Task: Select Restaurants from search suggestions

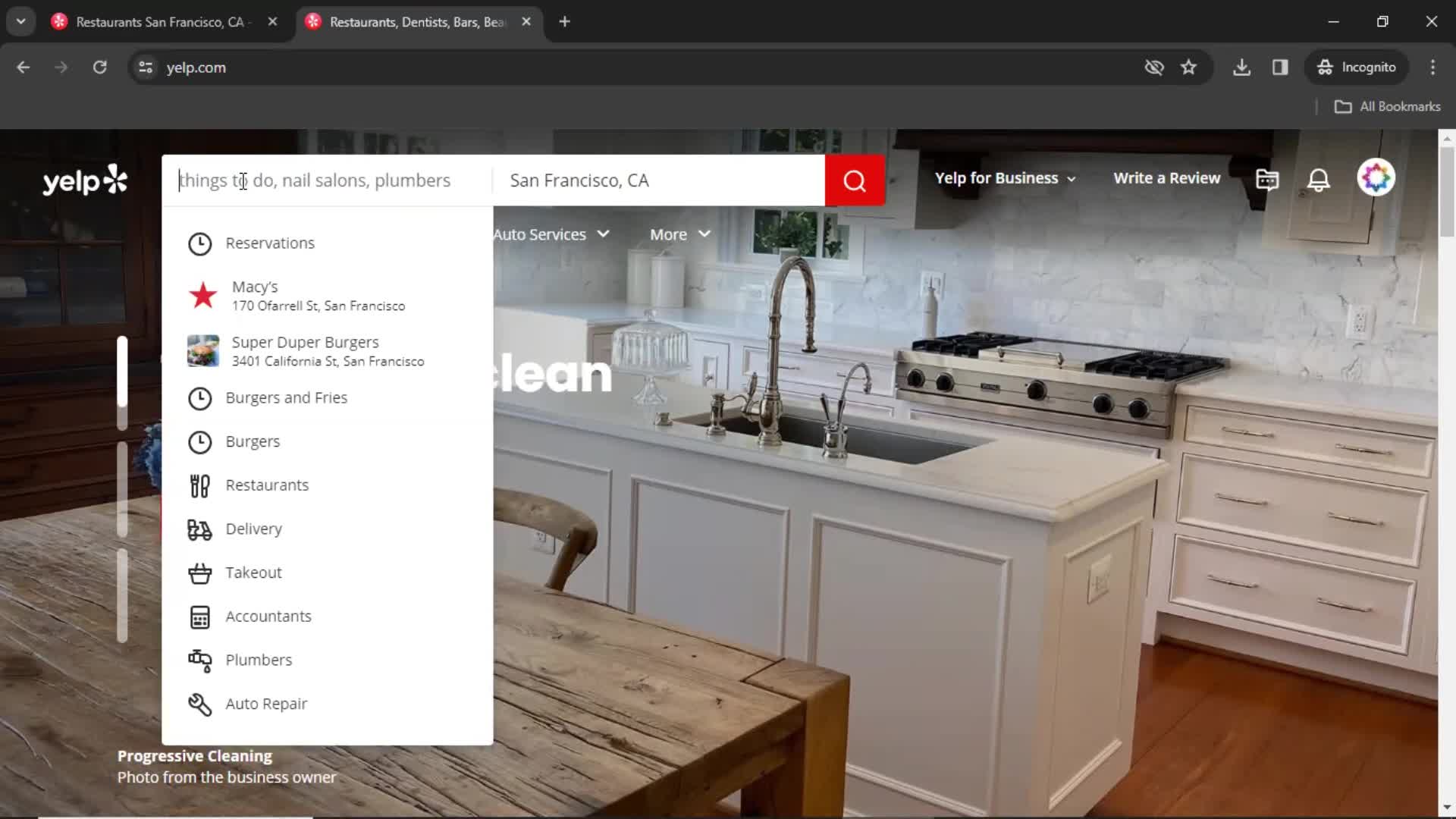Action: click(x=267, y=485)
